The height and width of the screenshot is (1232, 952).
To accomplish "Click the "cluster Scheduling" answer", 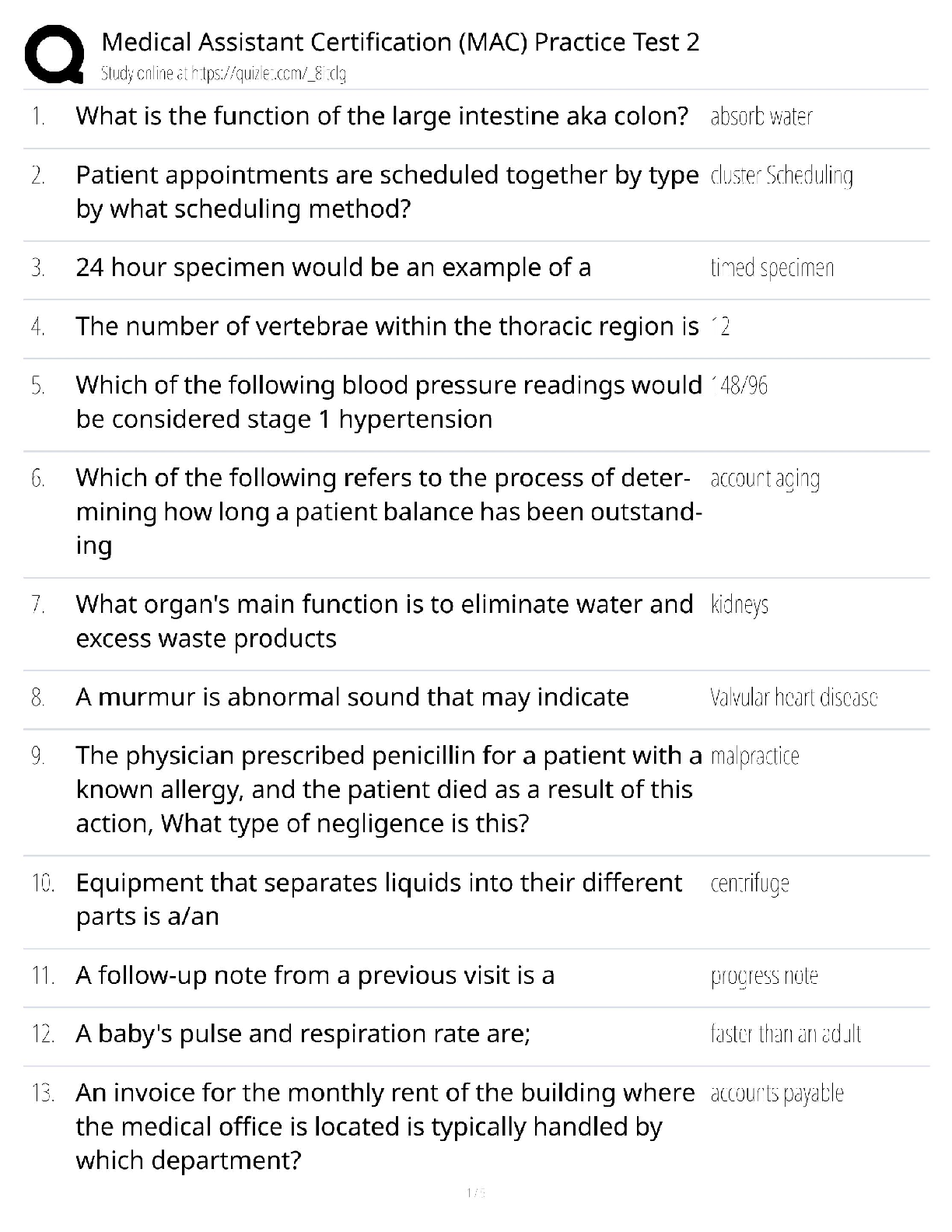I will click(781, 176).
